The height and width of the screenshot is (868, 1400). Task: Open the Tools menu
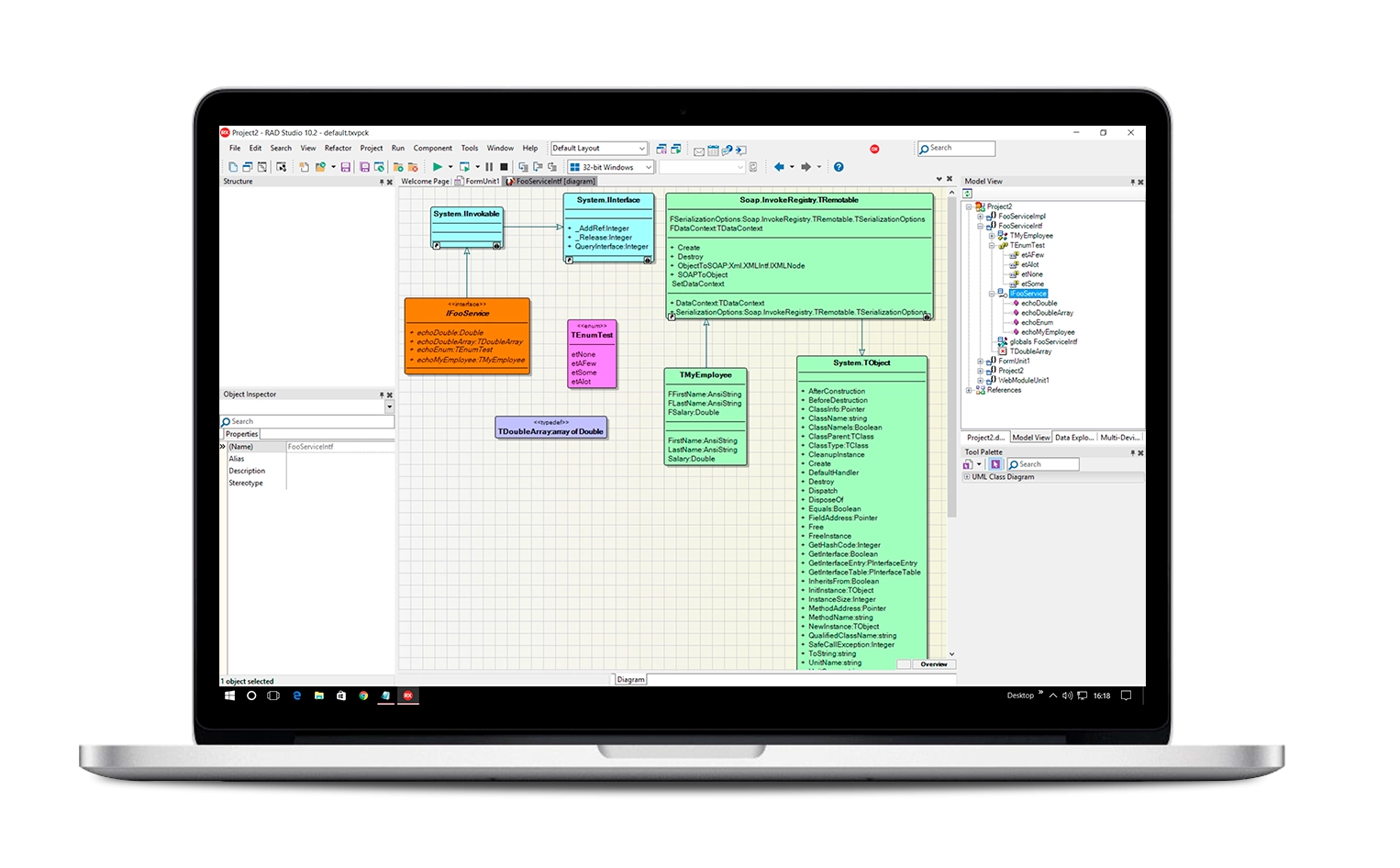tap(470, 148)
